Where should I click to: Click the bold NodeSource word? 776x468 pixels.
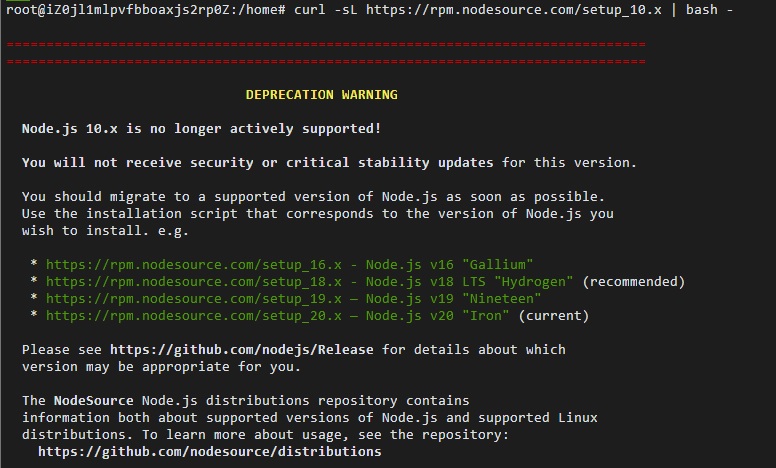tap(94, 401)
